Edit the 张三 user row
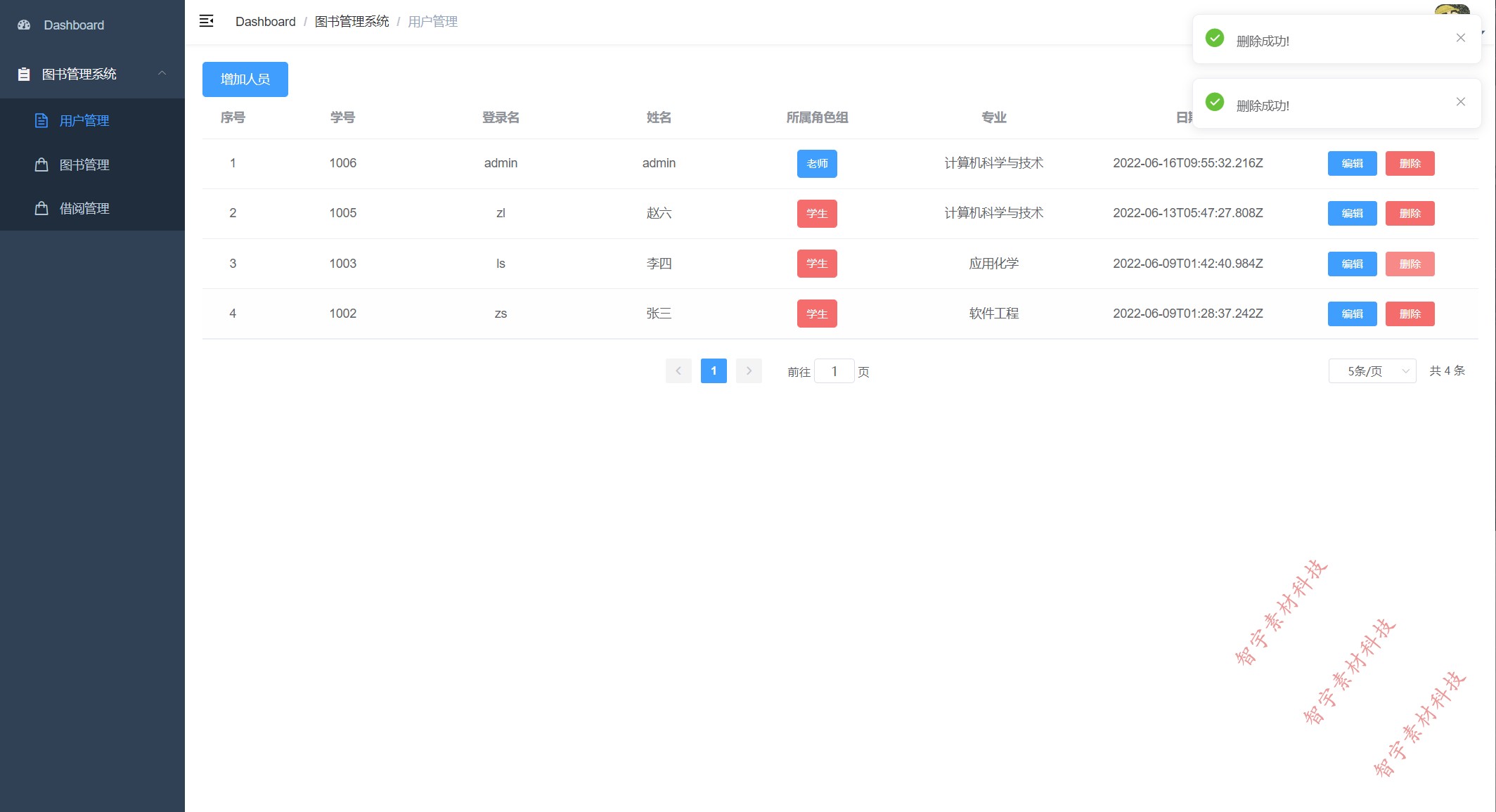The height and width of the screenshot is (812, 1496). tap(1352, 314)
